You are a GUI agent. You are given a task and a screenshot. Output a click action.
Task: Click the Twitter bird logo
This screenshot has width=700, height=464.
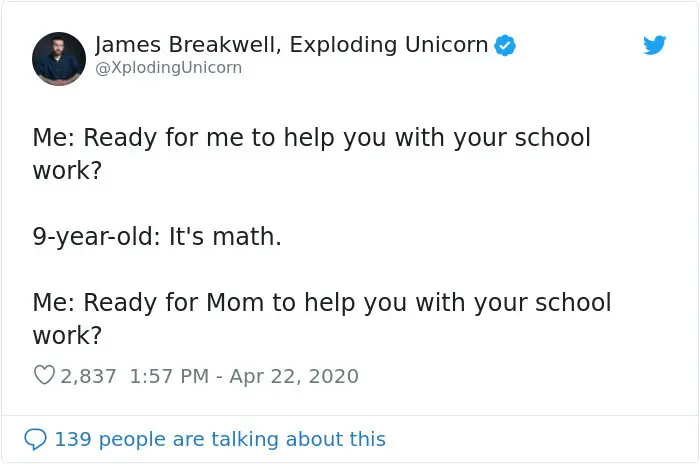pos(654,45)
